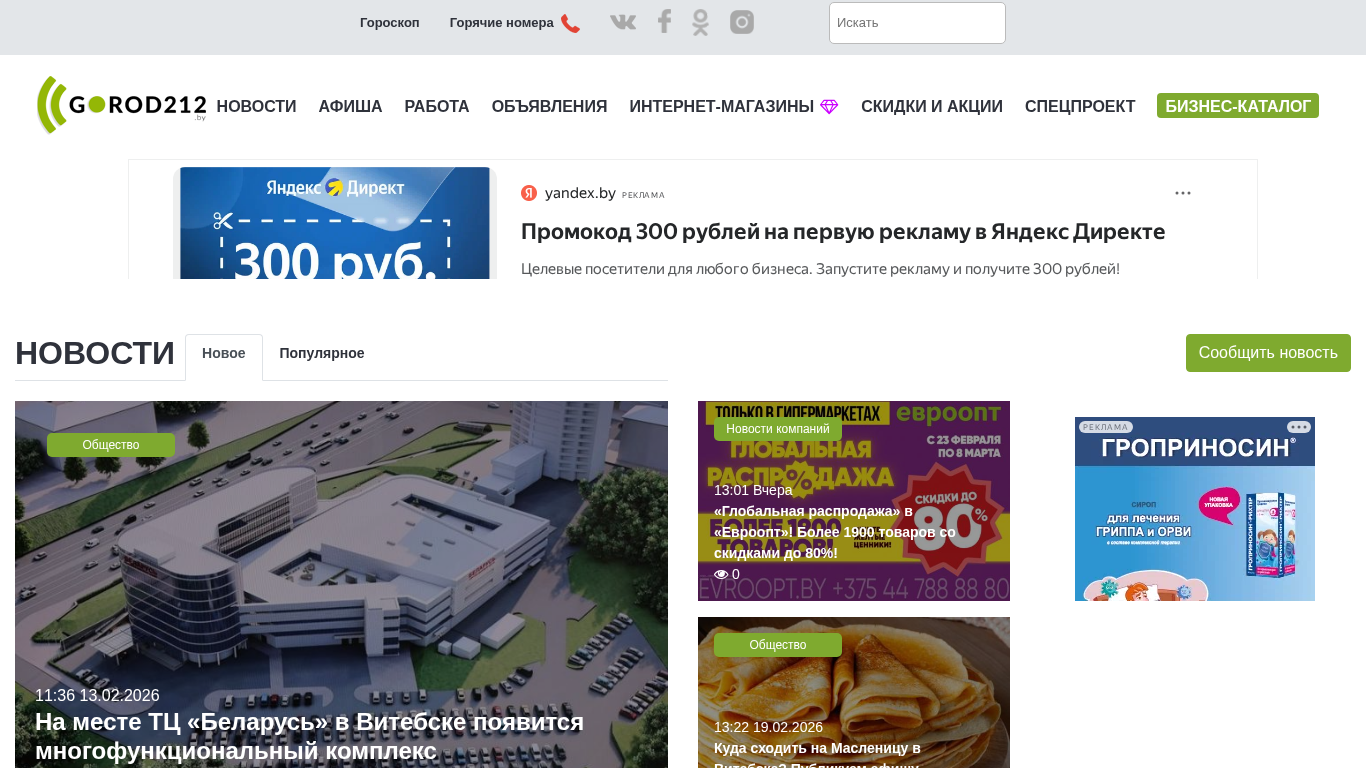Click the Общество tag on Масленица article
Screen dimensions: 1366x768
[x=778, y=645]
